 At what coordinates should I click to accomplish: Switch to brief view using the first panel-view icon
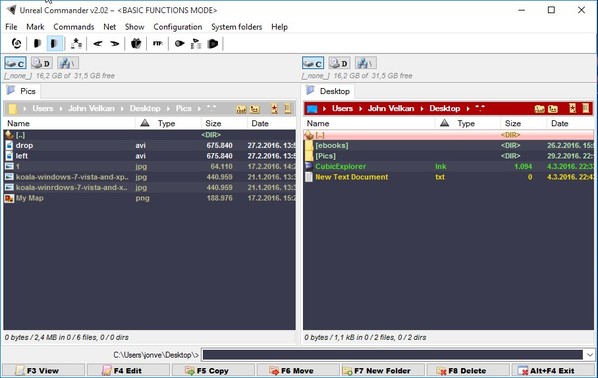click(x=37, y=43)
